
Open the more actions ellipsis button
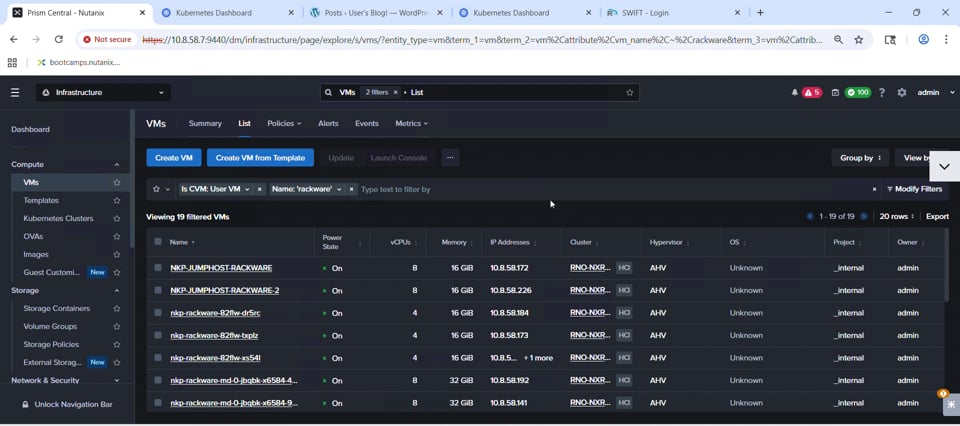coord(450,157)
